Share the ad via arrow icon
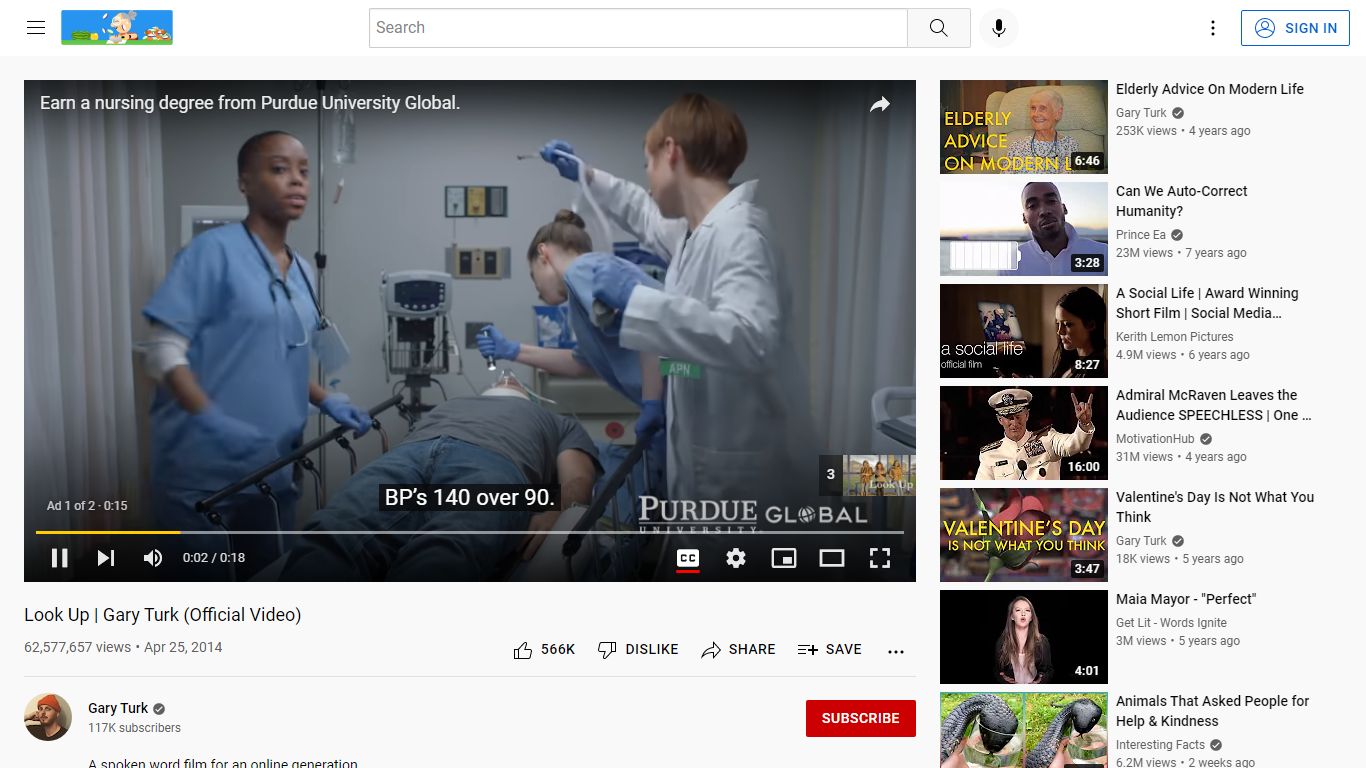Screen dimensions: 1366x768 880,104
